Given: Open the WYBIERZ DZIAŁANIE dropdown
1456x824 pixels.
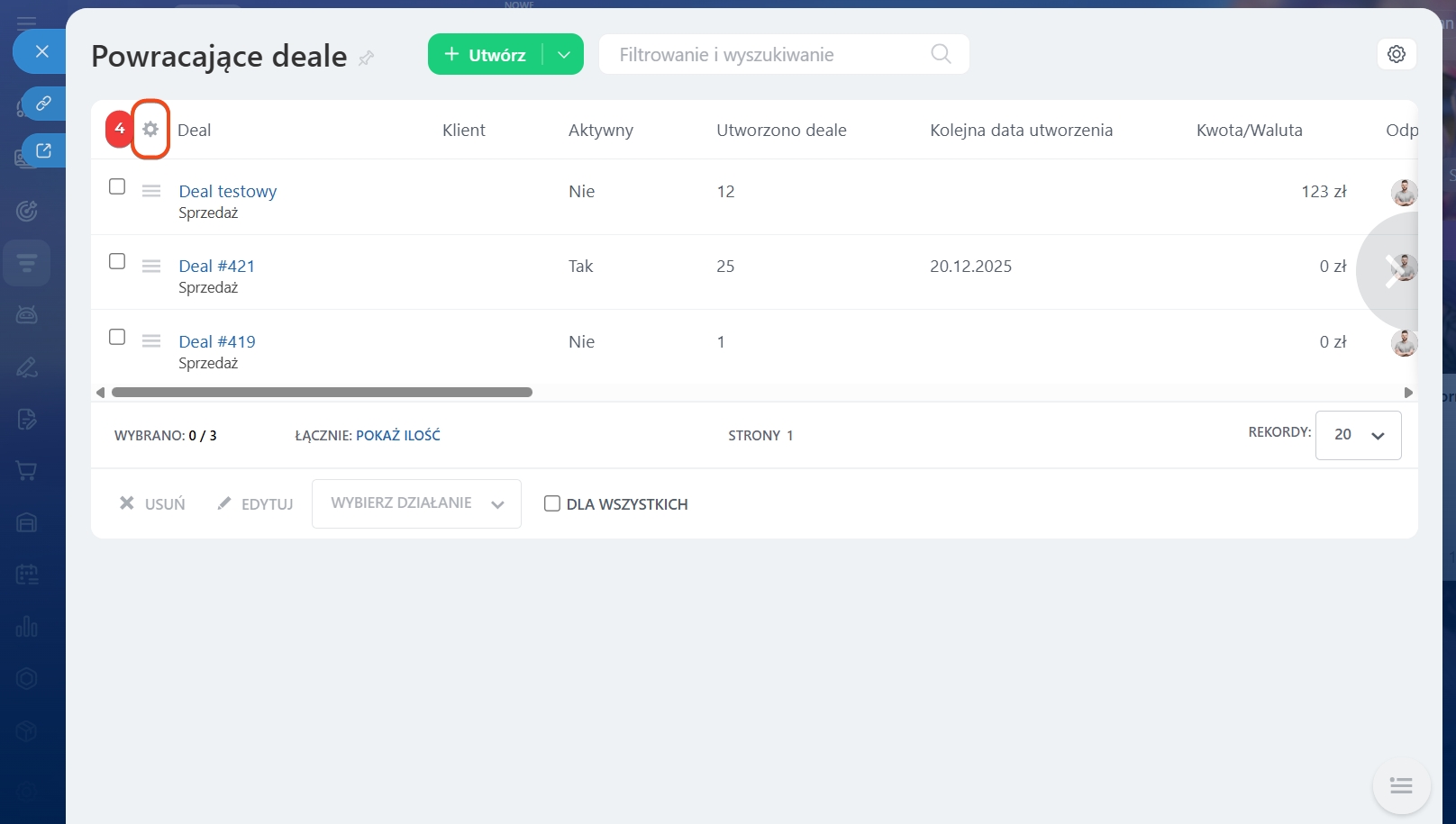Looking at the screenshot, I should (x=416, y=503).
